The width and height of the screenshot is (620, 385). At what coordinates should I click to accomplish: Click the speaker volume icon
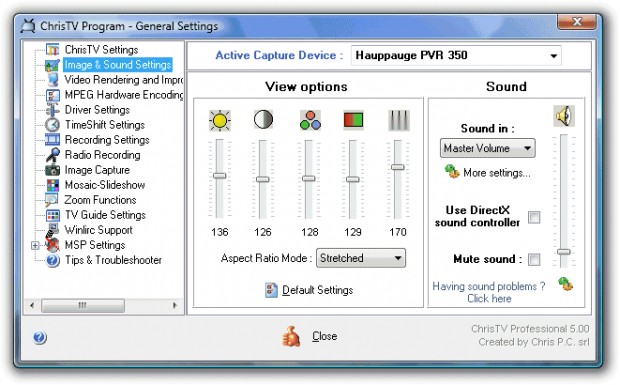coord(564,116)
